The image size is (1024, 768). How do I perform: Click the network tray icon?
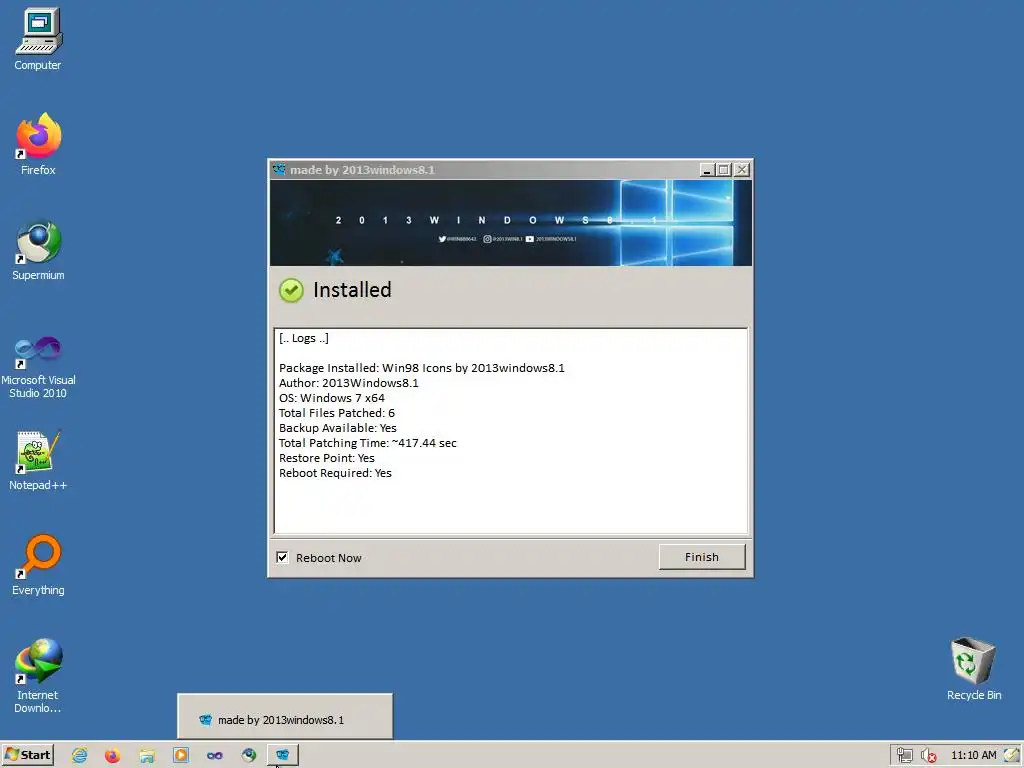coord(904,756)
